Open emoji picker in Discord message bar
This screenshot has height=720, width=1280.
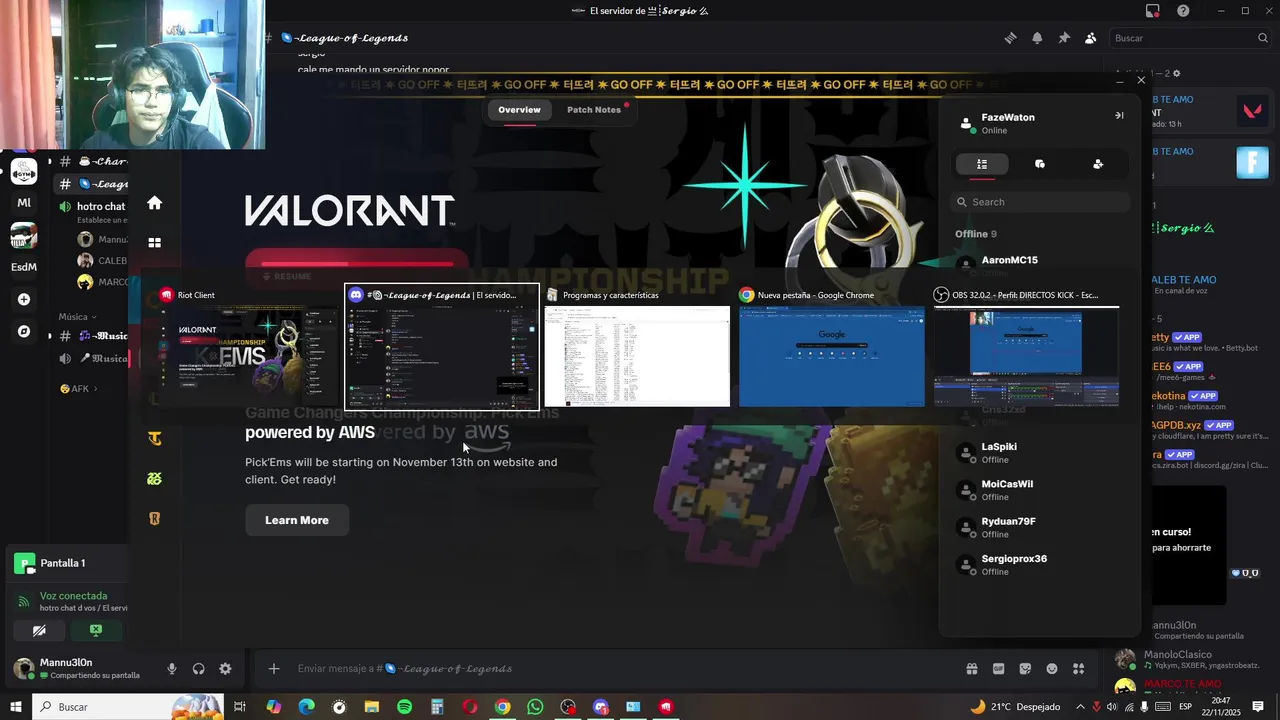(1051, 669)
